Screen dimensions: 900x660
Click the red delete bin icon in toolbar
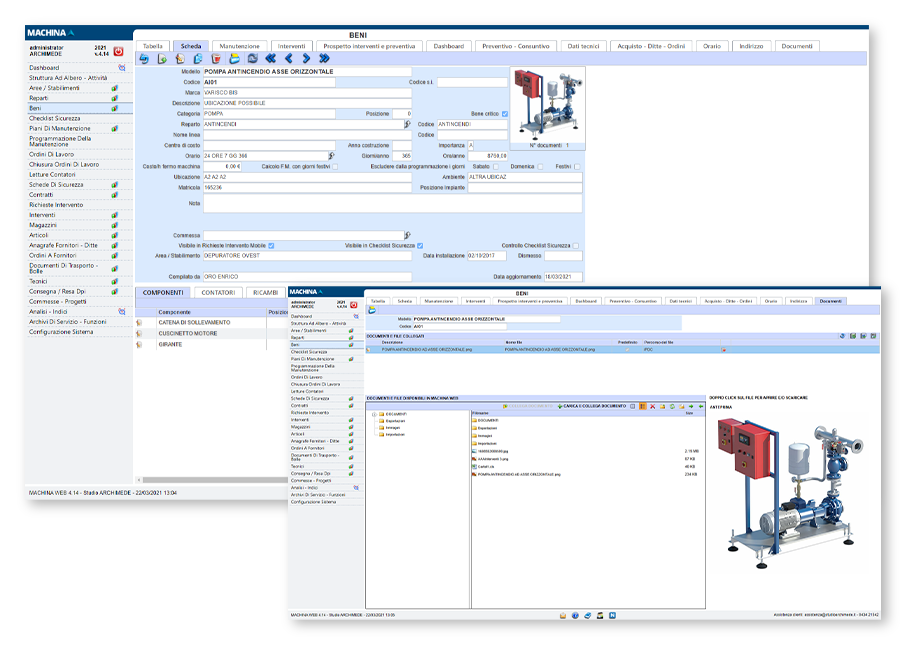[x=216, y=59]
